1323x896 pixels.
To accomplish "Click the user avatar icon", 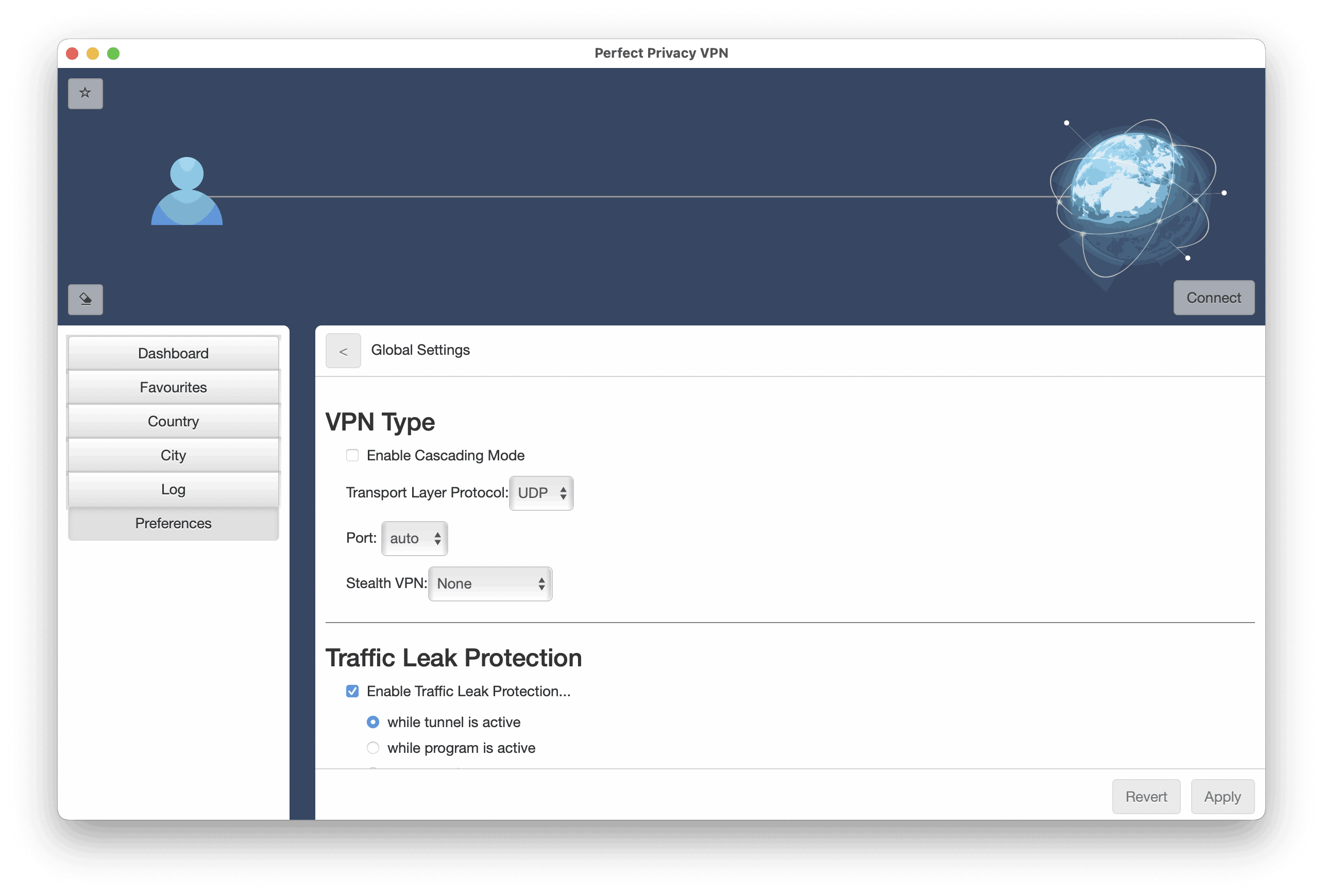I will pos(186,191).
